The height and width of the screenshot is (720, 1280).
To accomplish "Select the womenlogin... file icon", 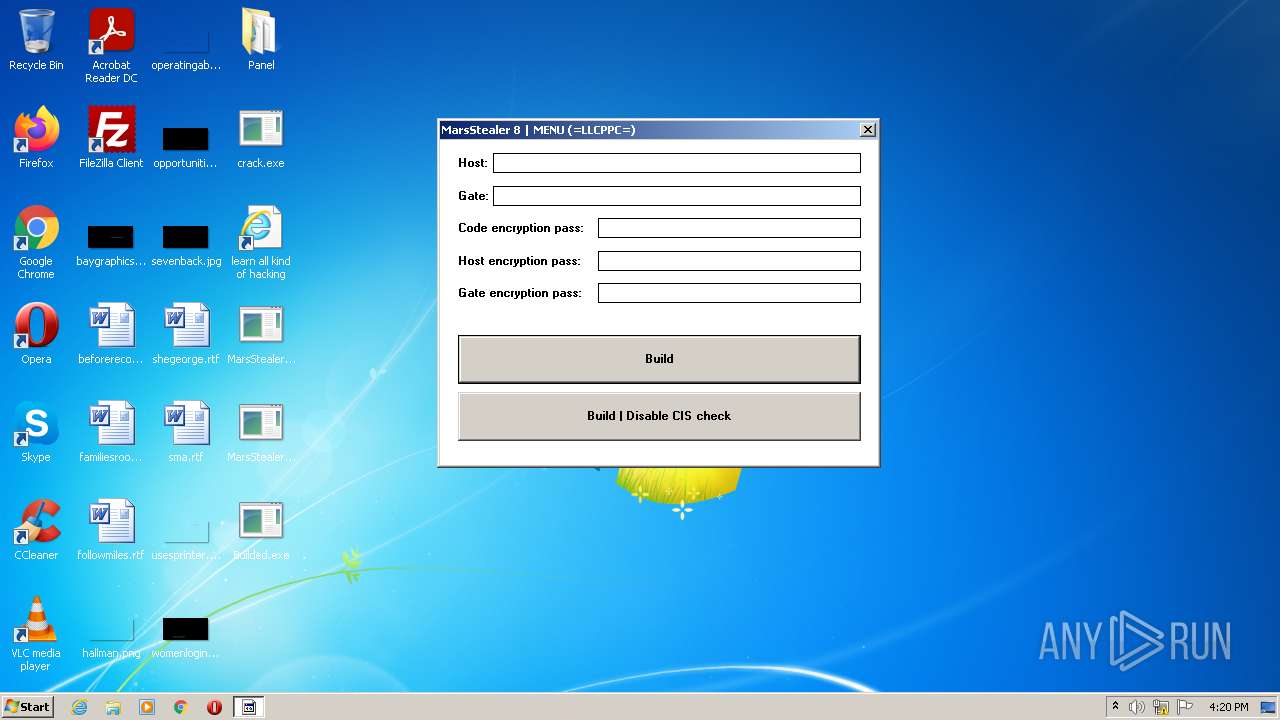I will click(x=186, y=638).
